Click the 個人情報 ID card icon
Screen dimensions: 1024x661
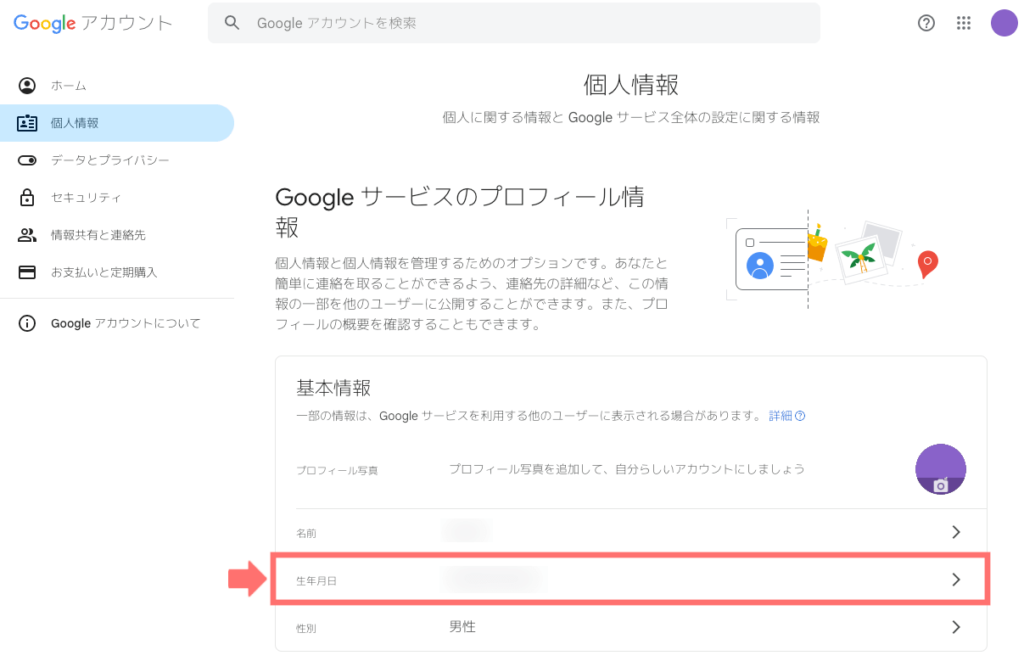pyautogui.click(x=27, y=123)
